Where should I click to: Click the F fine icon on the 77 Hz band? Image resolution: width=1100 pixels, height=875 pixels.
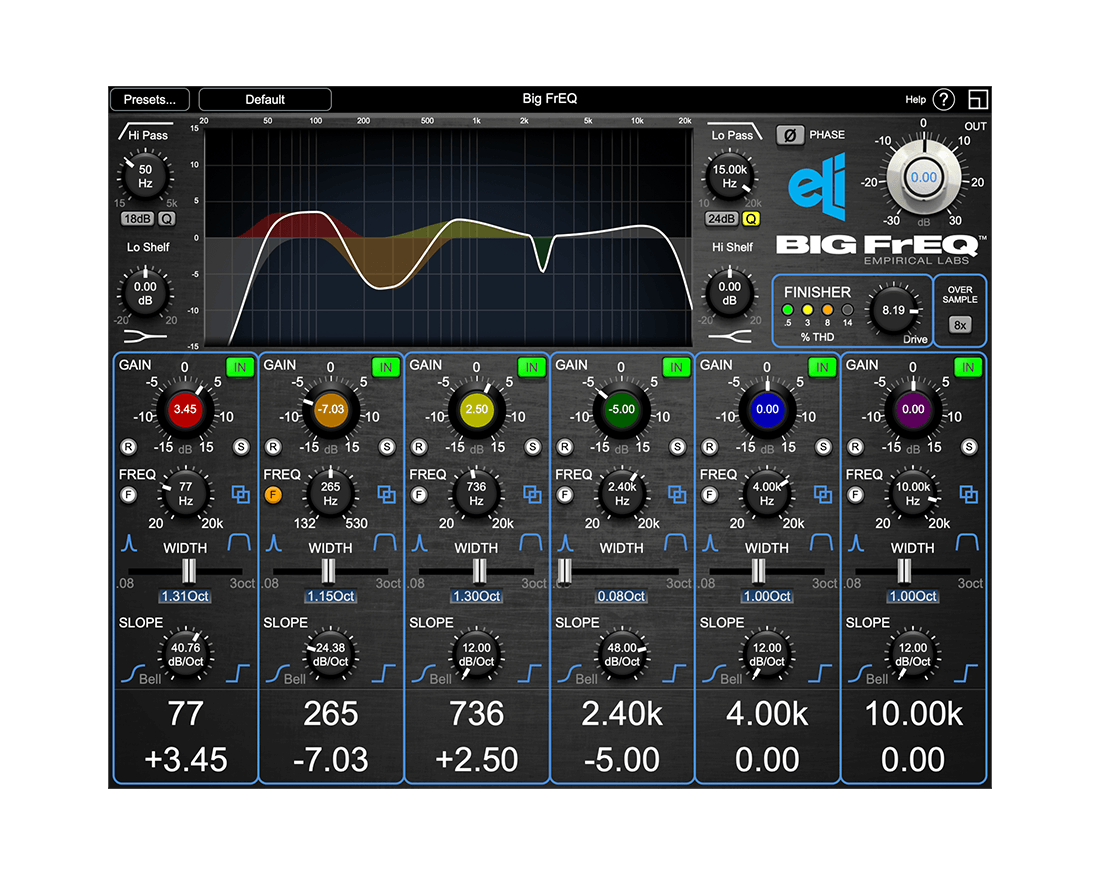tap(128, 495)
